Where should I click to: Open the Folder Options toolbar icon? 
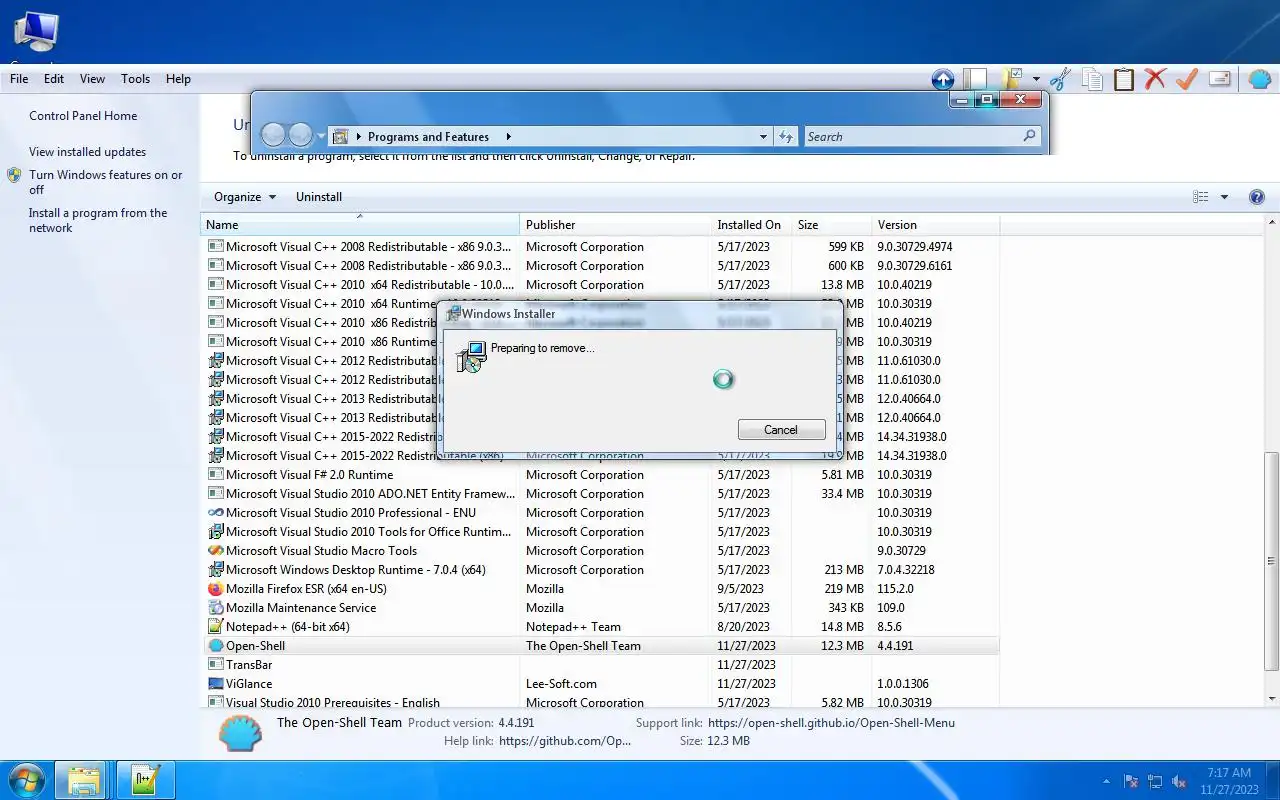pyautogui.click(x=1012, y=79)
